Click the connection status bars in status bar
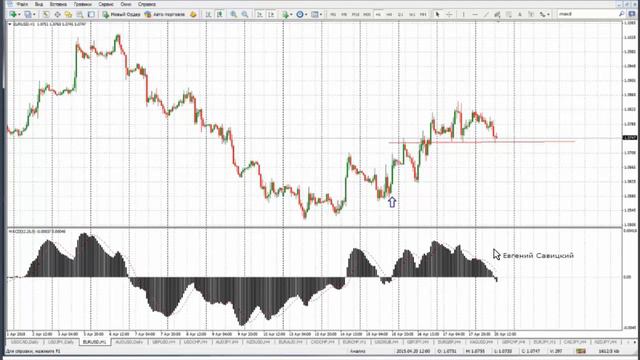The image size is (640, 360). coord(580,351)
